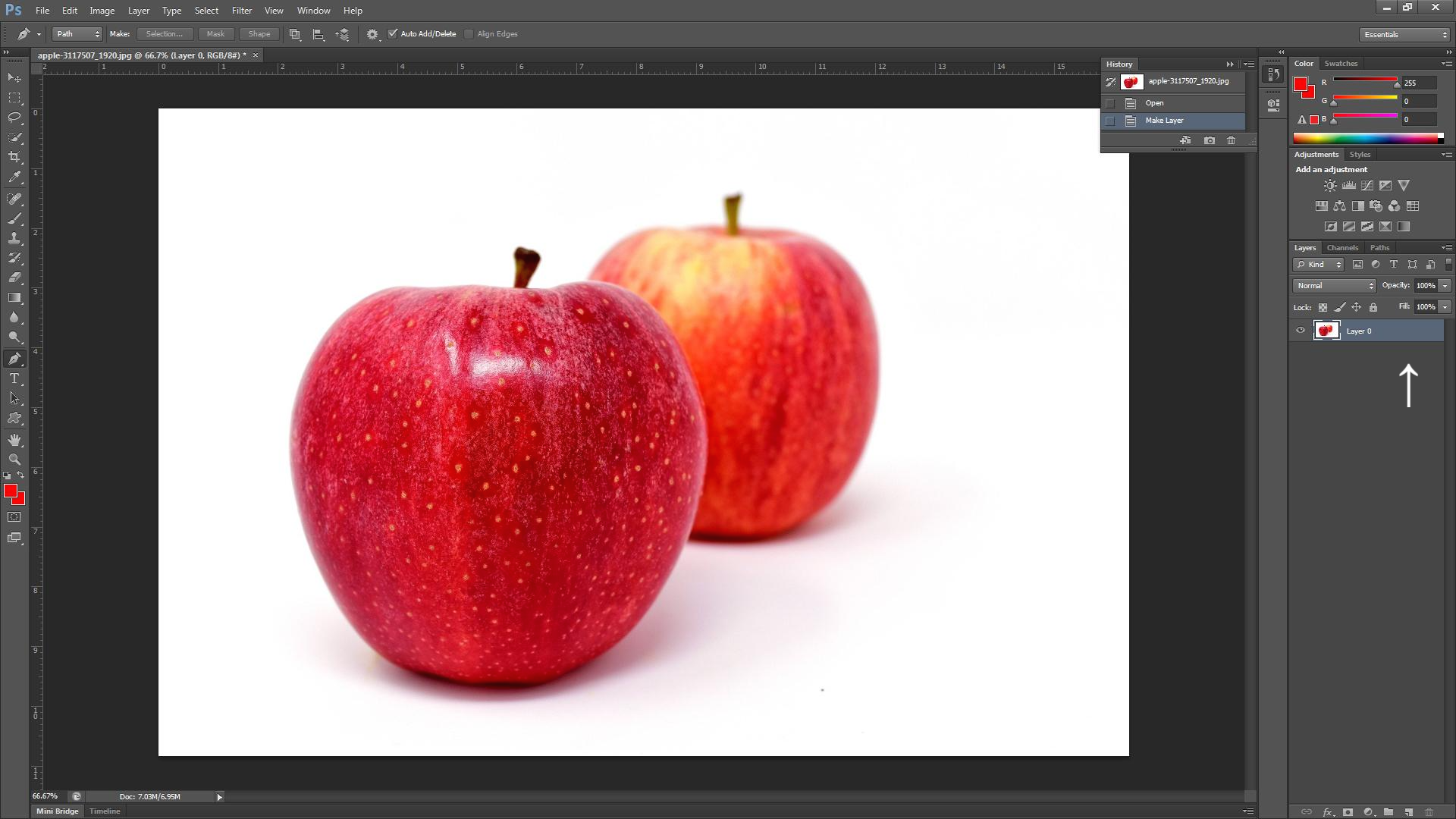Click the Clone Stamp tool
The height and width of the screenshot is (819, 1456).
(14, 238)
